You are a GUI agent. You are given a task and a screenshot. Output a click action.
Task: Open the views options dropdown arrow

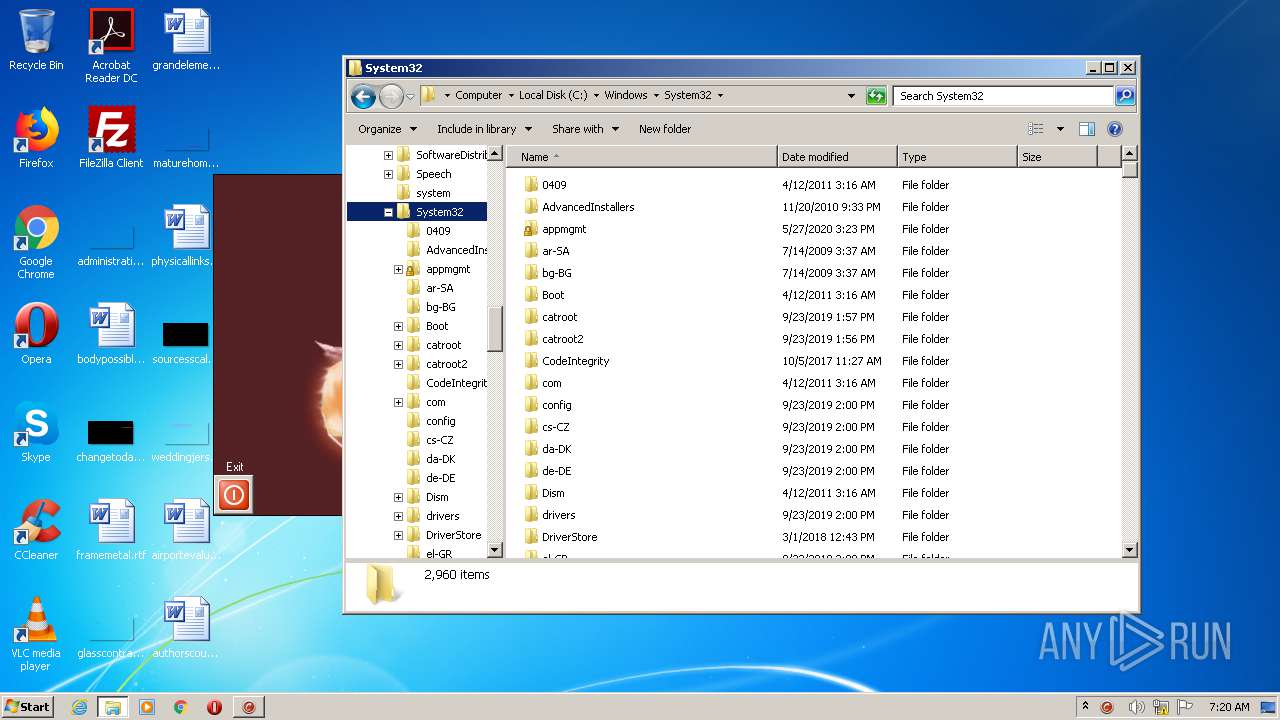(1060, 129)
